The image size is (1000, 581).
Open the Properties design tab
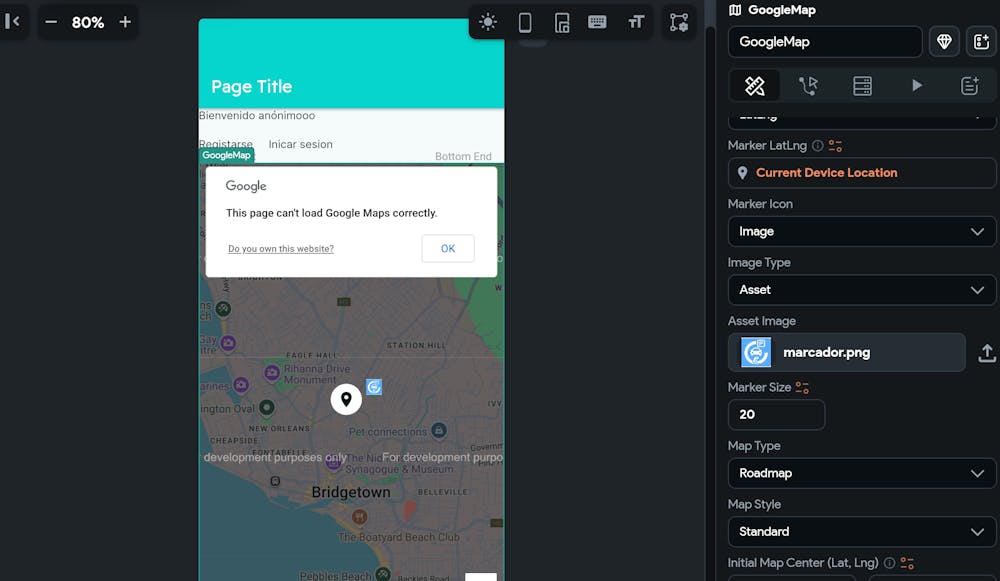click(x=754, y=85)
